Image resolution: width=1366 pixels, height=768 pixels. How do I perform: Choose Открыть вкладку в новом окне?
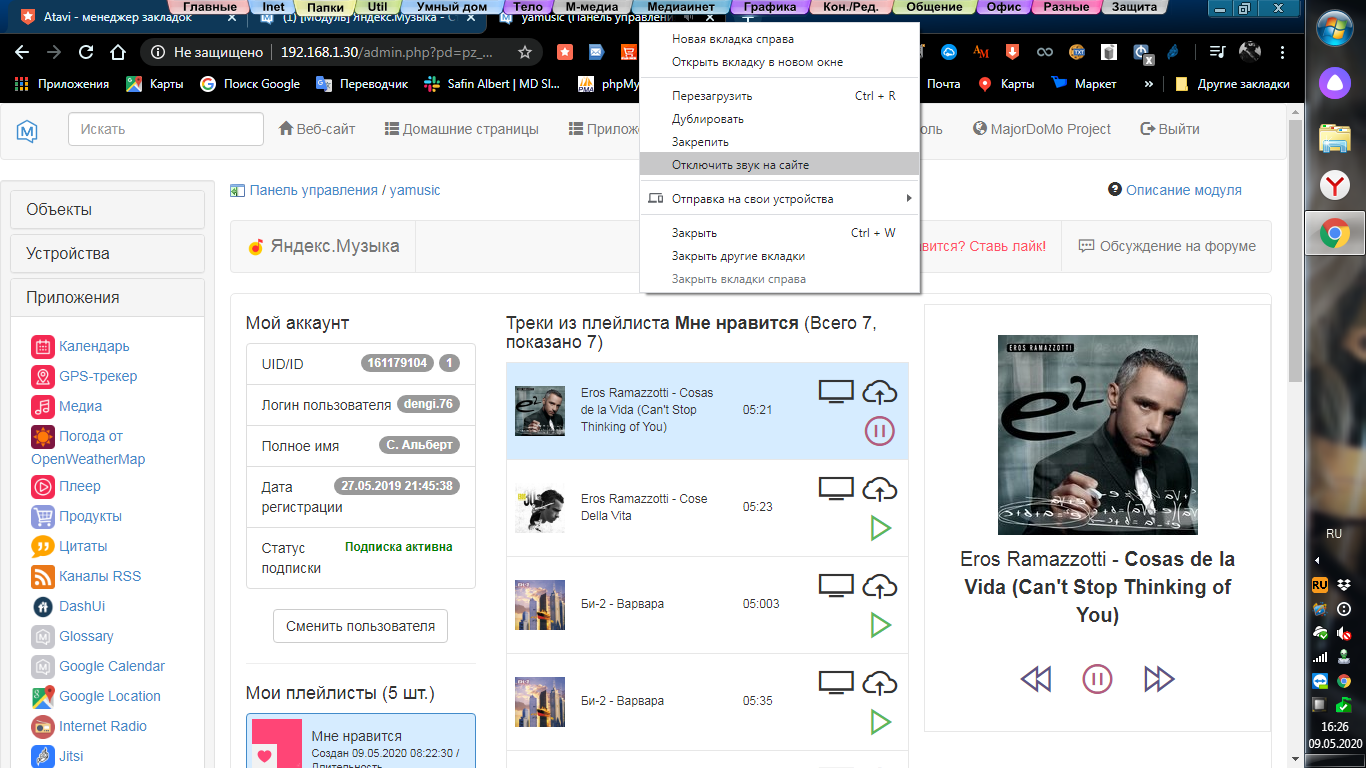pyautogui.click(x=779, y=62)
